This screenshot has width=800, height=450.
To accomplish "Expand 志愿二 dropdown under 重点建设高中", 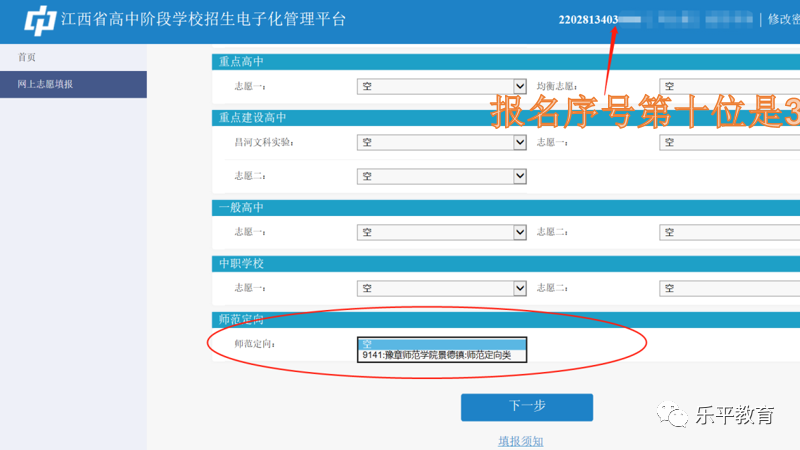I will [441, 176].
